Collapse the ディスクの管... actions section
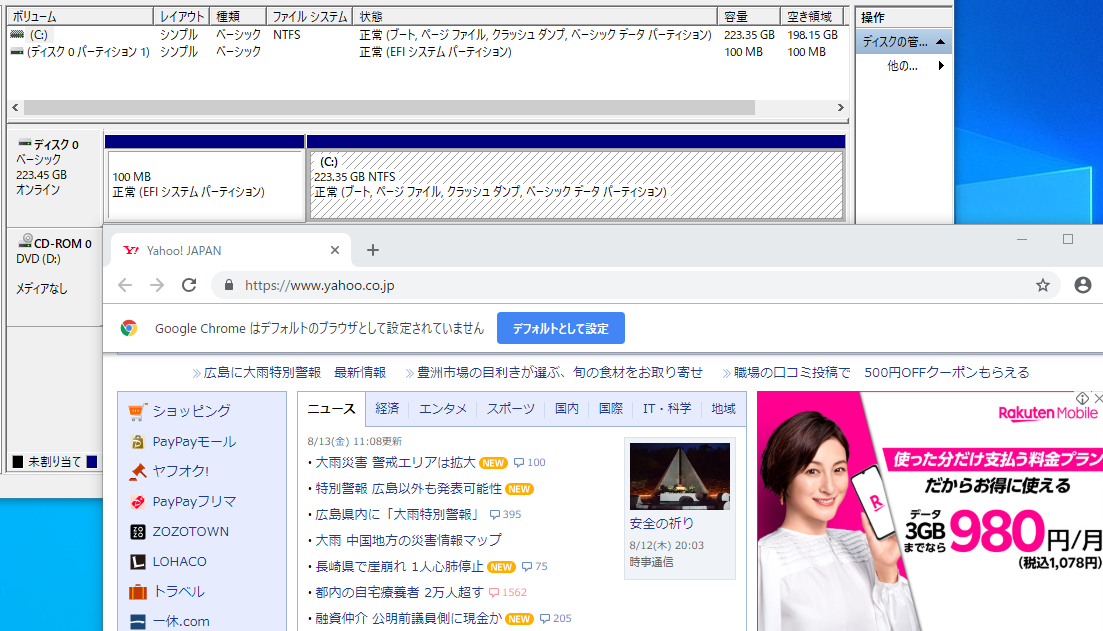The width and height of the screenshot is (1103, 631). click(x=941, y=42)
